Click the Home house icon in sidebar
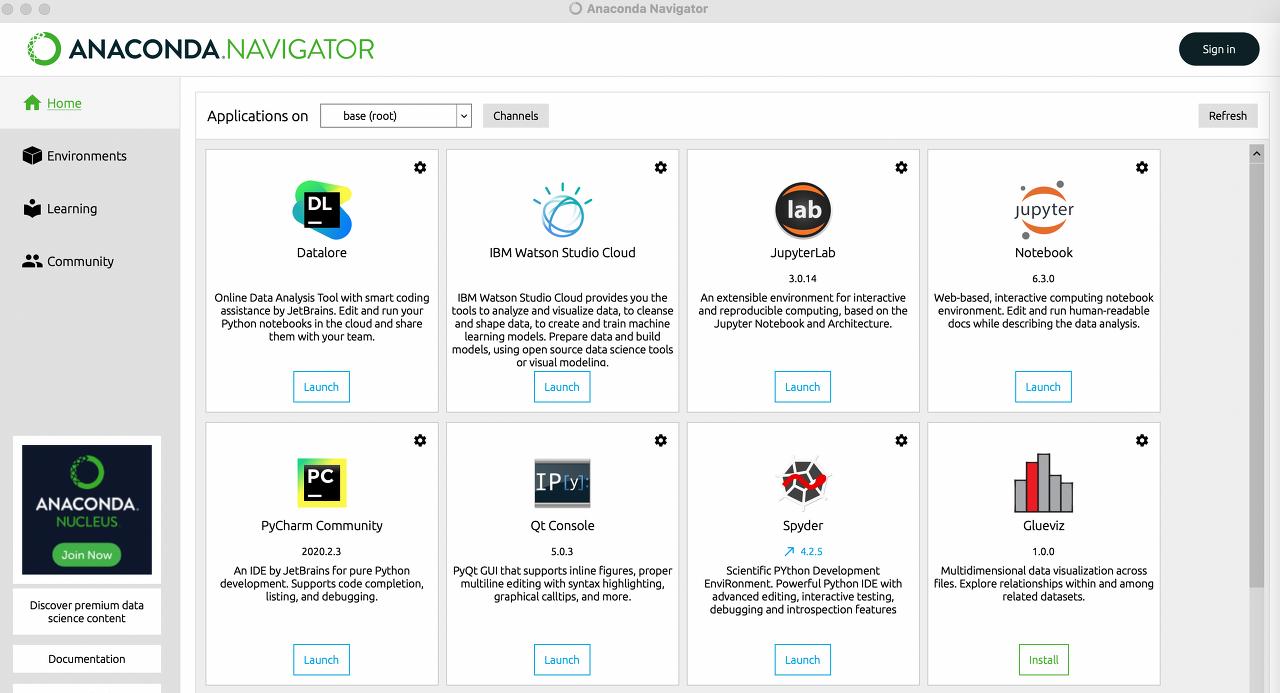Viewport: 1280px width, 693px height. 32,103
